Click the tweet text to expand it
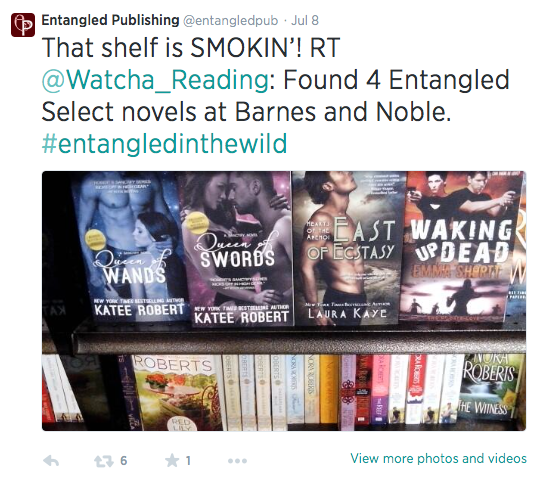This screenshot has width=538, height=482. (x=274, y=96)
